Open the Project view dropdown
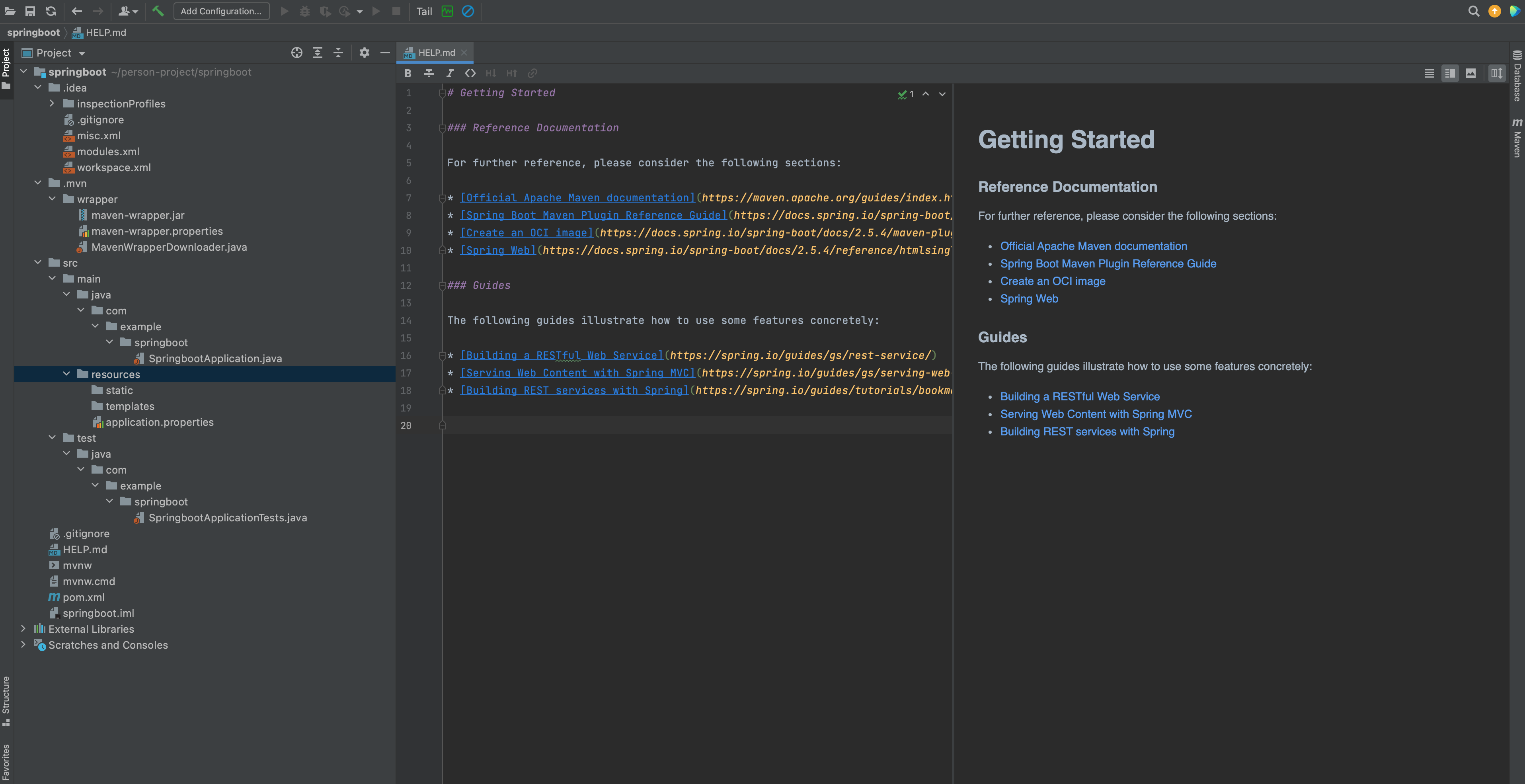 pyautogui.click(x=82, y=53)
